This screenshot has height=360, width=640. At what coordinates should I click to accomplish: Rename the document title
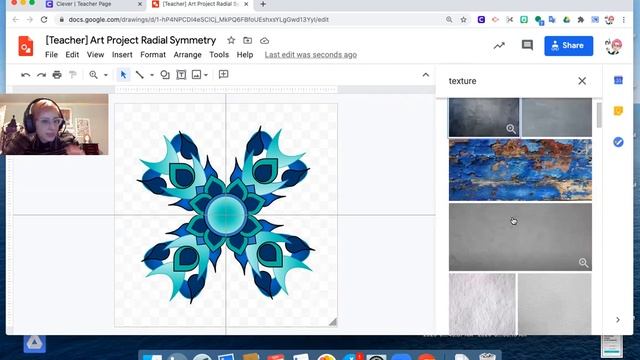pos(131,40)
